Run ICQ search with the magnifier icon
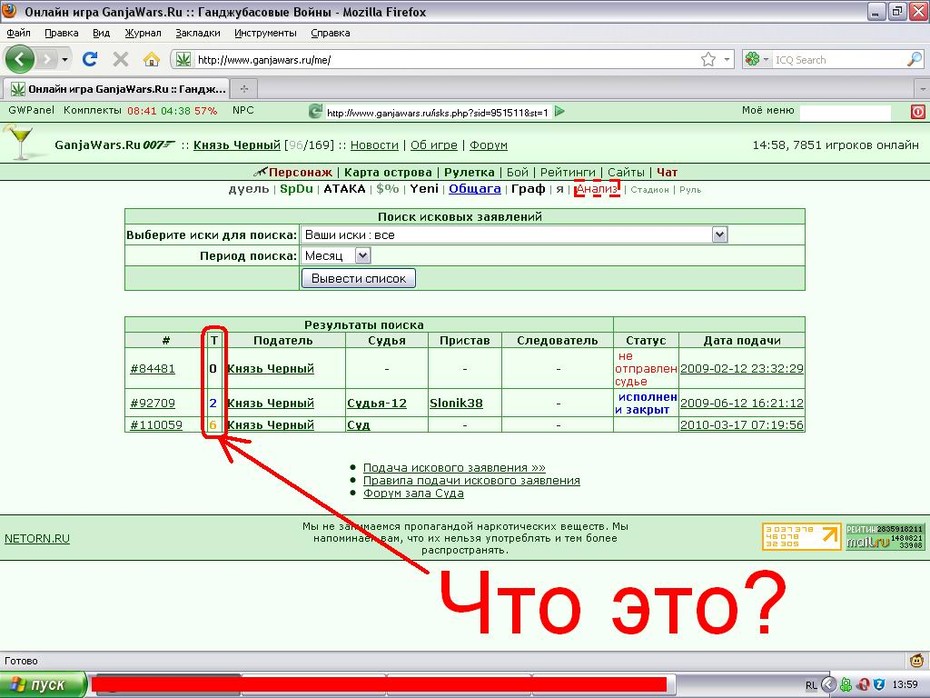930x698 pixels. (x=915, y=59)
